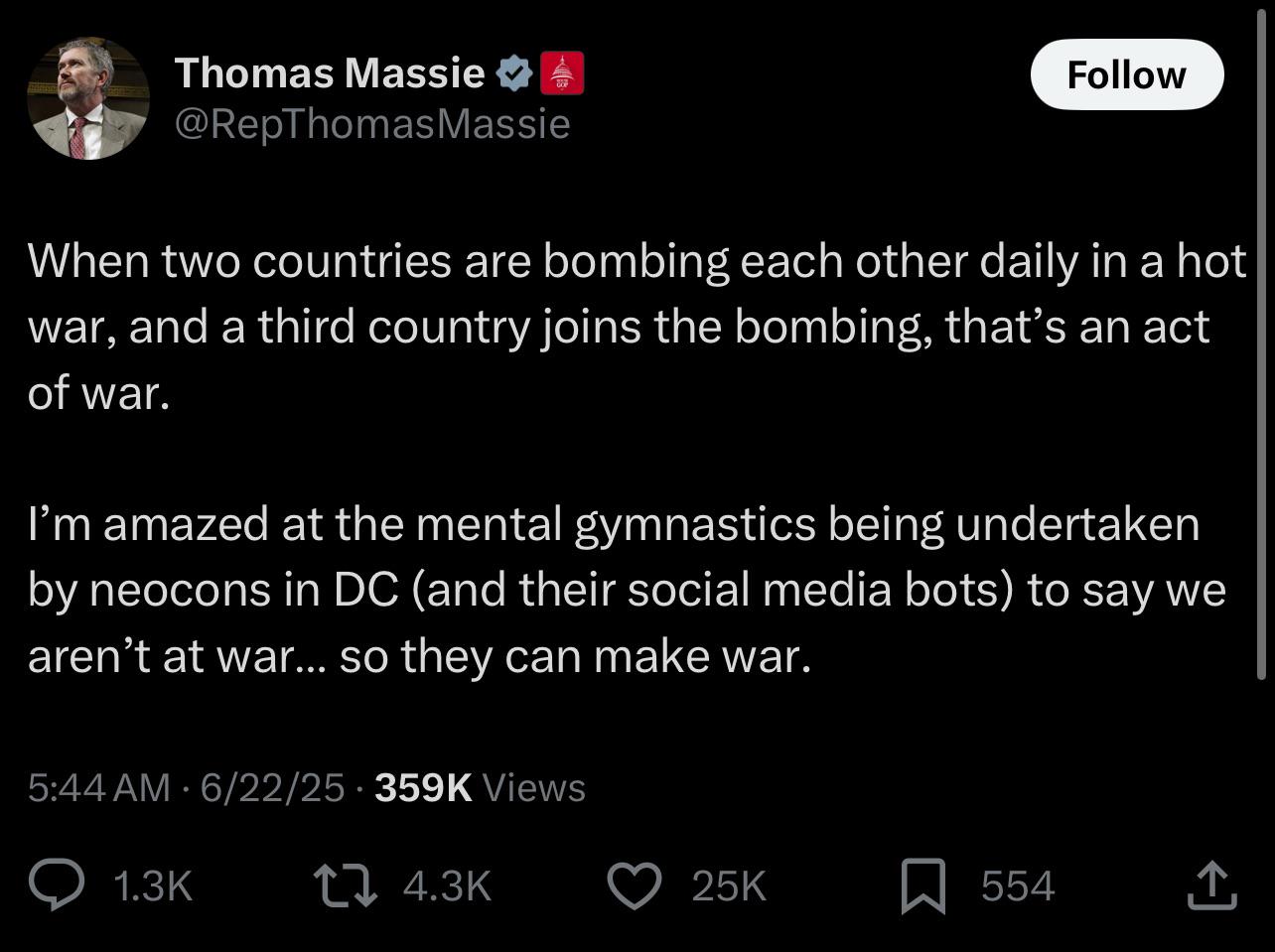Click the 554 bookmarks count
Image resolution: width=1275 pixels, height=952 pixels.
pyautogui.click(x=1018, y=885)
